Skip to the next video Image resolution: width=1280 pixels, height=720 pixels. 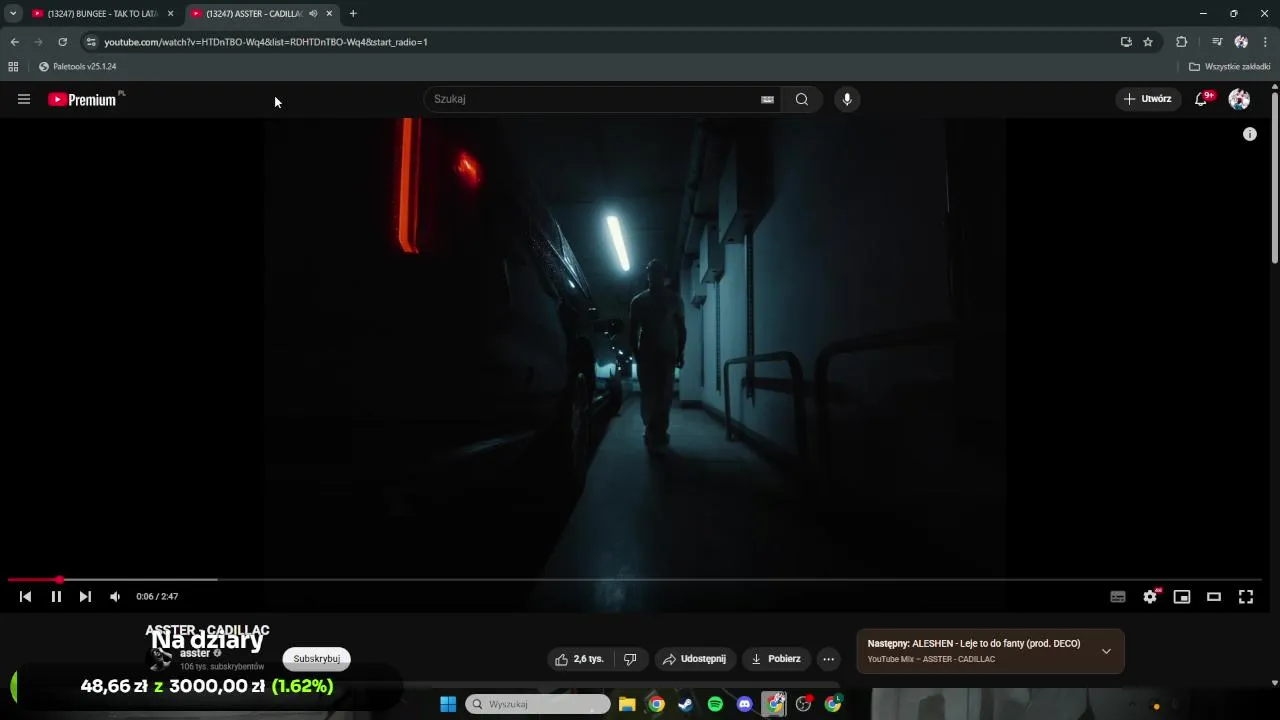(85, 596)
